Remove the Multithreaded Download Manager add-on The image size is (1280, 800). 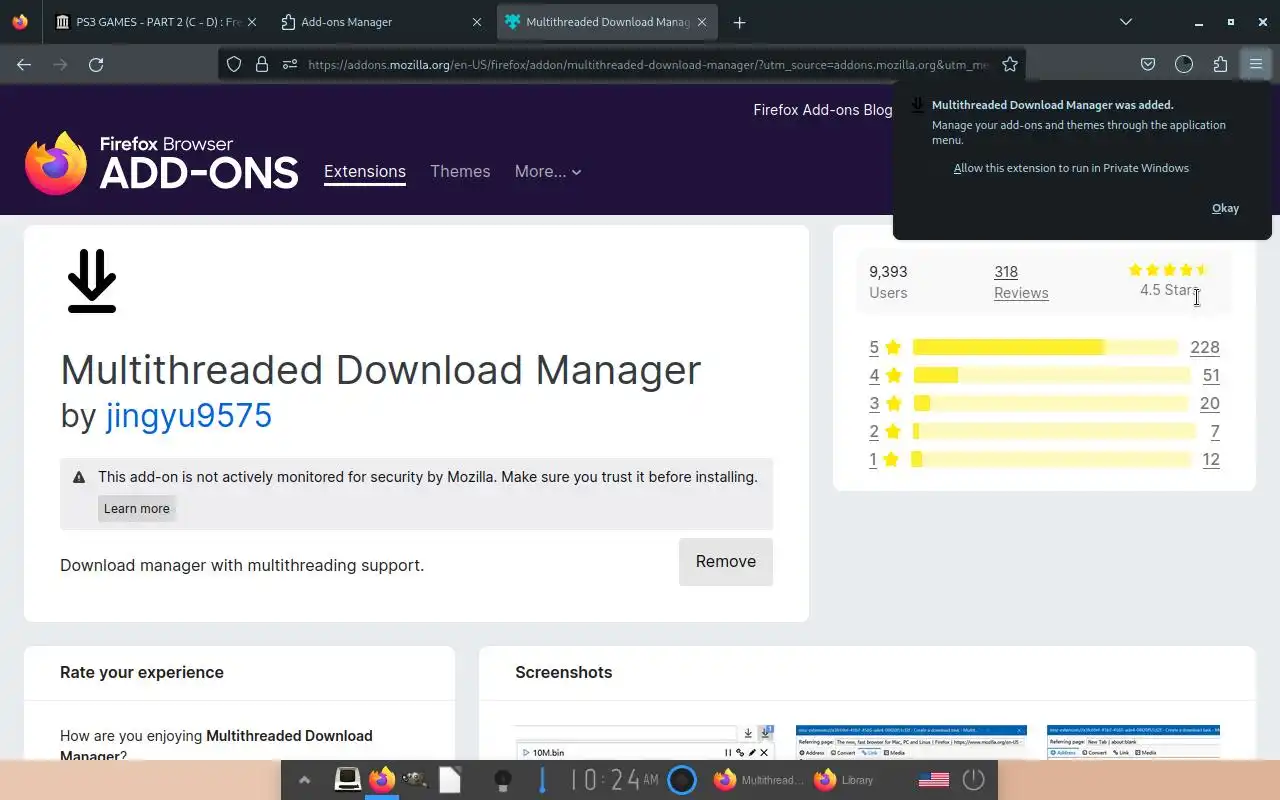(726, 562)
